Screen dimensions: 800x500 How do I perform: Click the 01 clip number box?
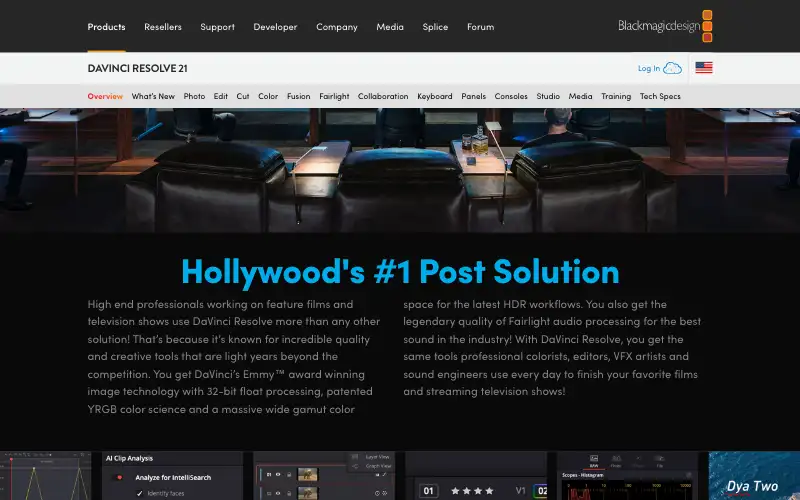tap(429, 491)
